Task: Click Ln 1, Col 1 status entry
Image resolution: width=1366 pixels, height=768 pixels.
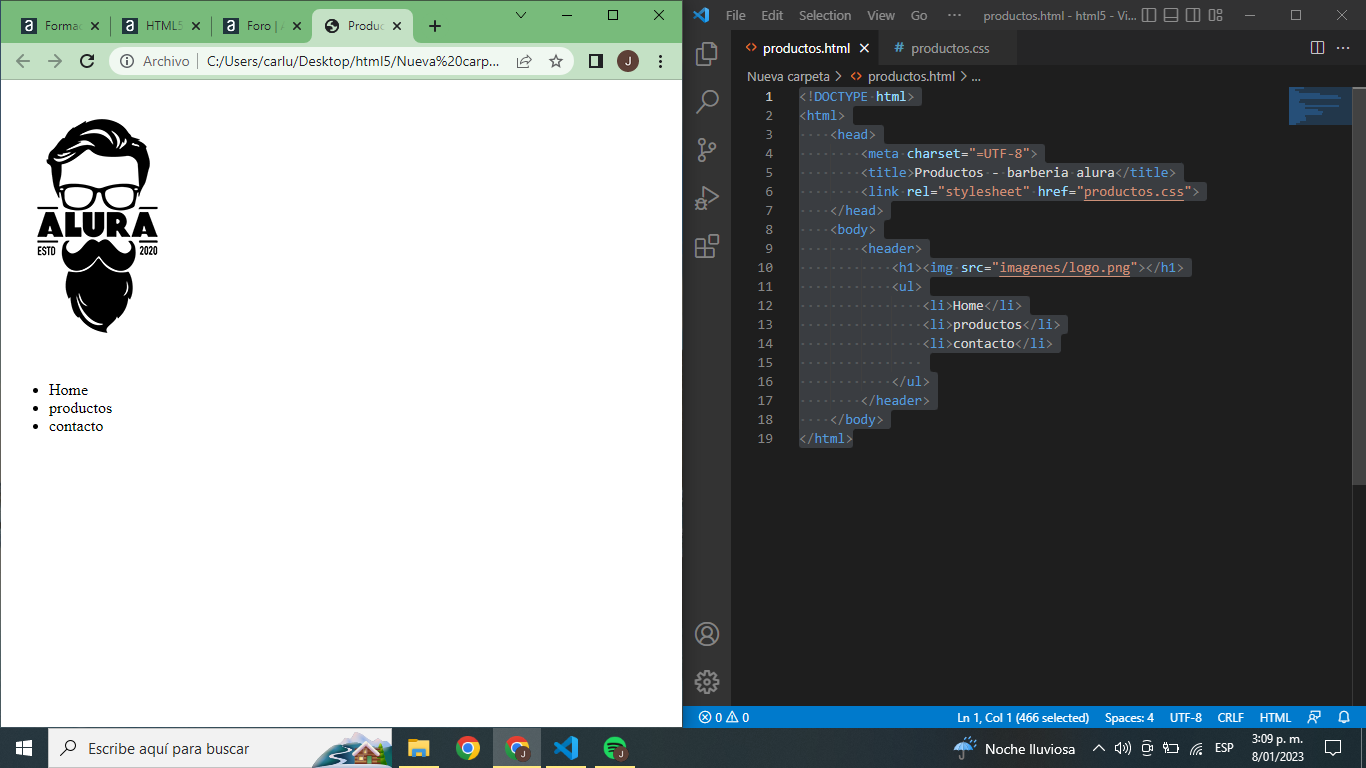Action: point(1023,717)
